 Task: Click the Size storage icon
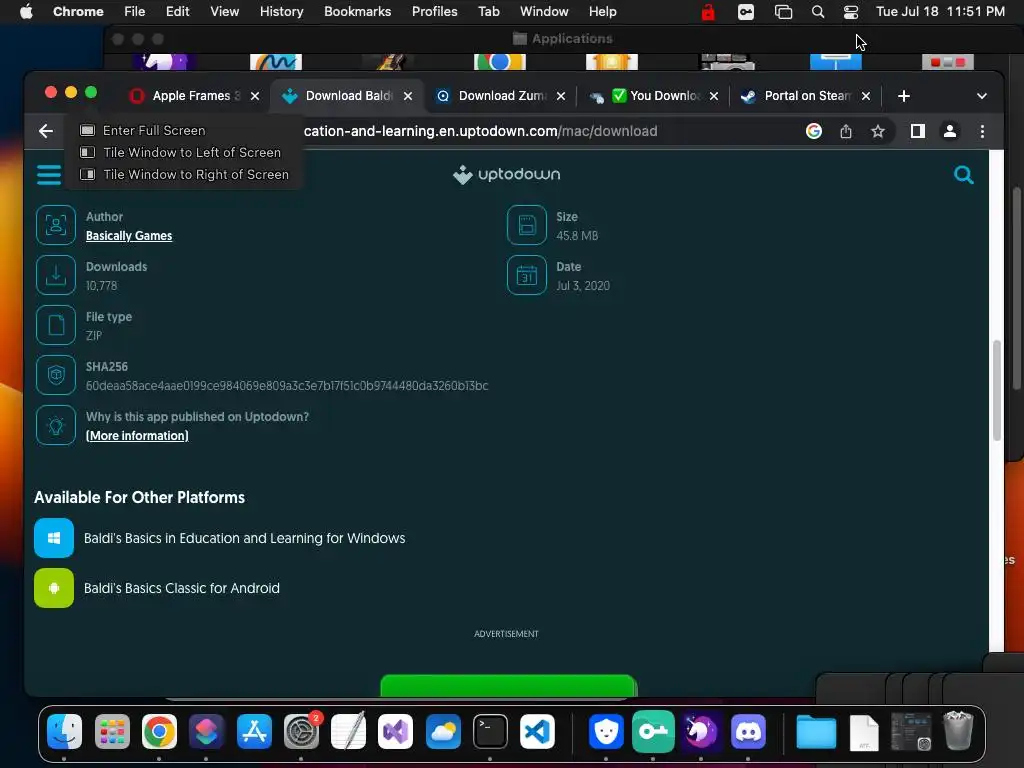point(527,225)
